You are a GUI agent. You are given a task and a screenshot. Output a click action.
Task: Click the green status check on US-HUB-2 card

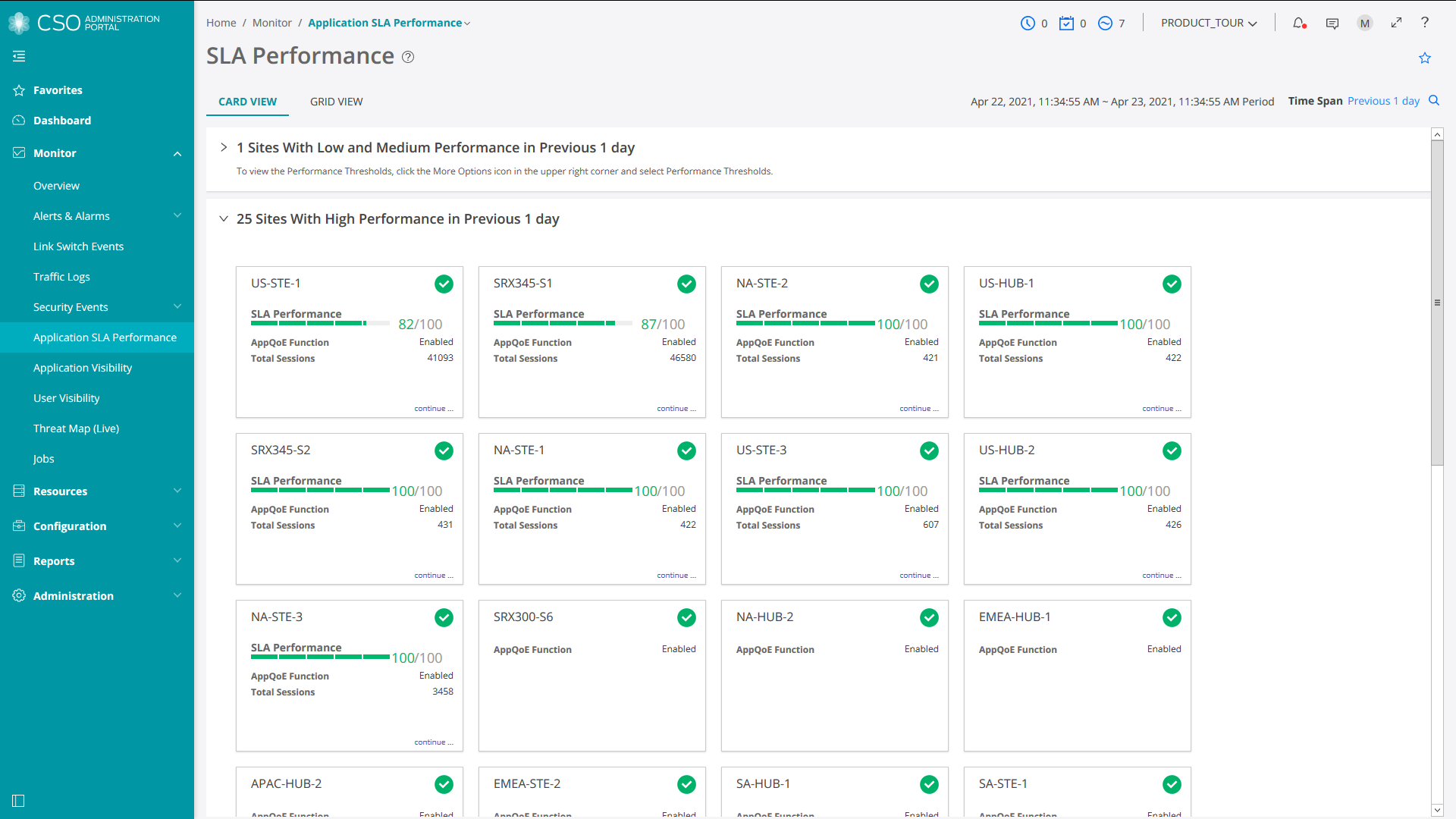point(1172,451)
